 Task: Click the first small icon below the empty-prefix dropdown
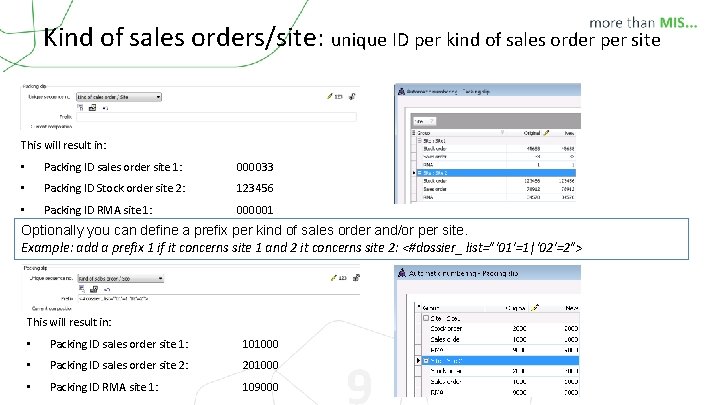click(80, 107)
